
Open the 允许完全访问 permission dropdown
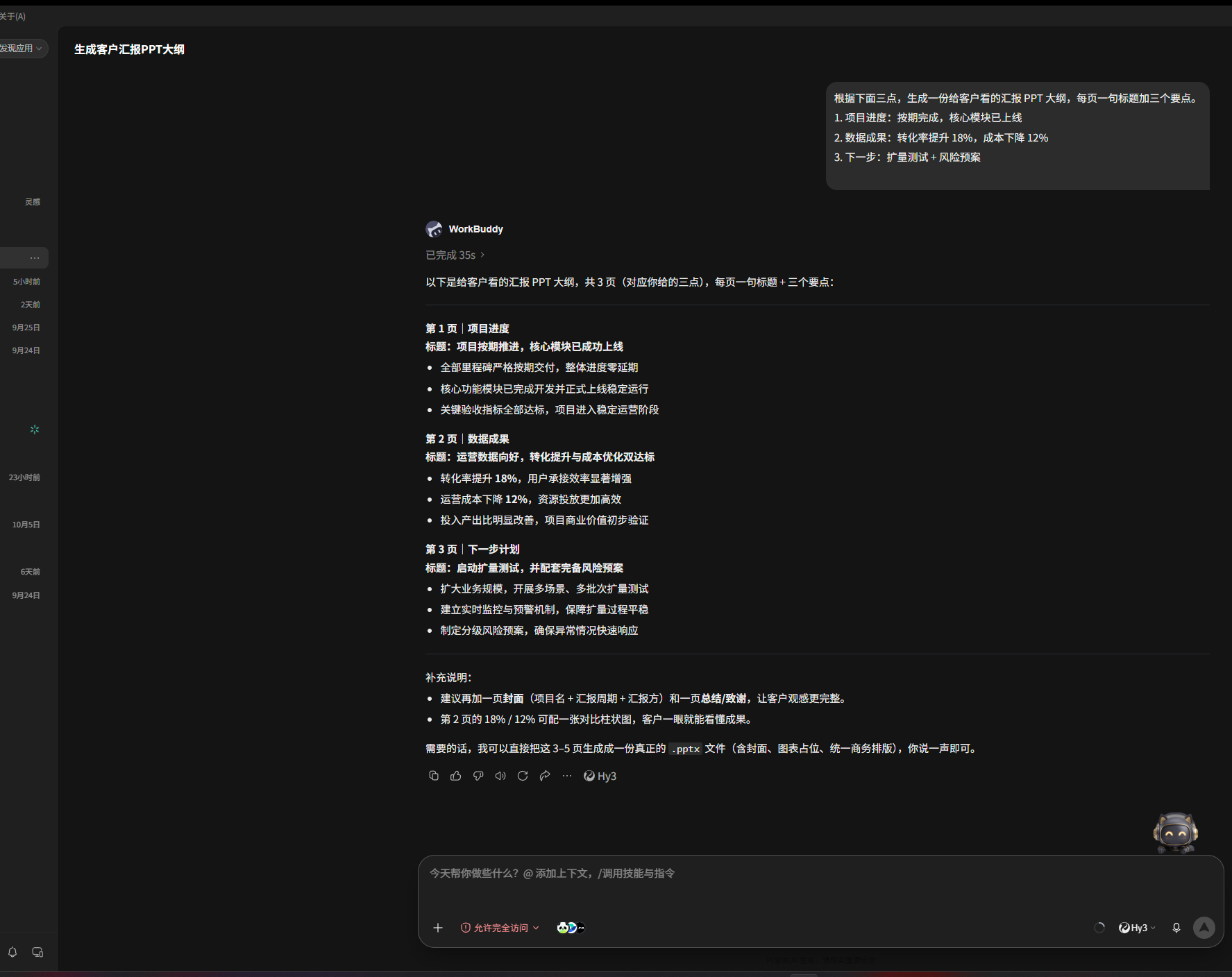[500, 928]
